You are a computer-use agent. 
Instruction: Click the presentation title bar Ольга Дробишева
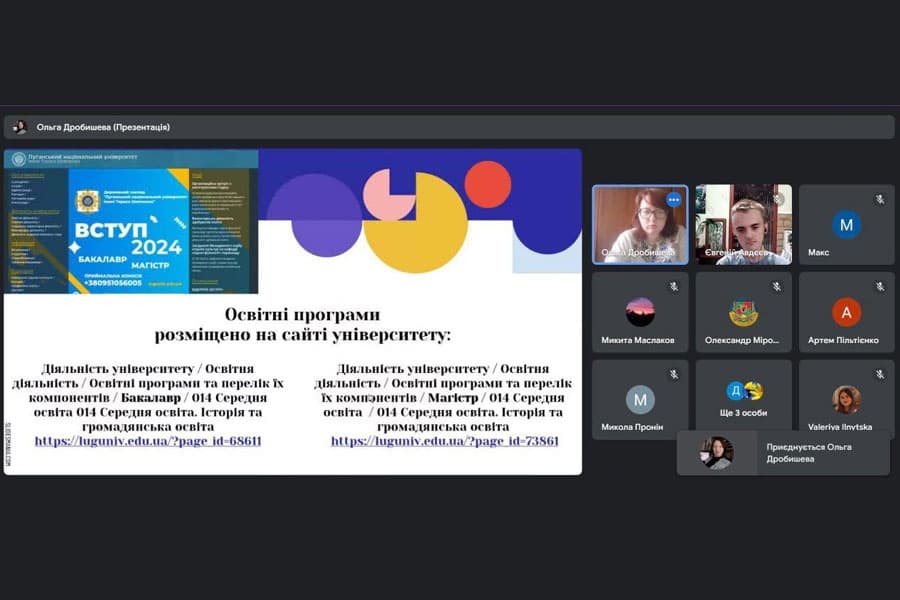(x=449, y=127)
